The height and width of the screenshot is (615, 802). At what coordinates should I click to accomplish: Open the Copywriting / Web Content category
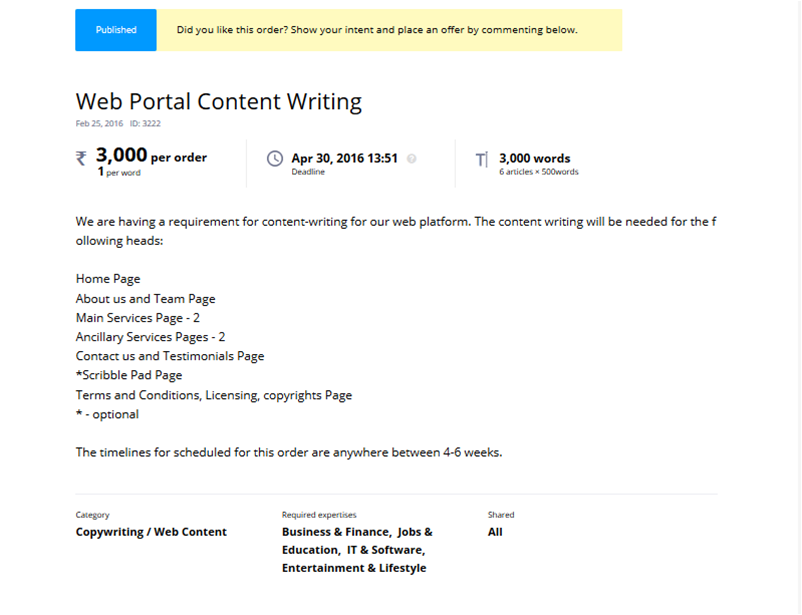coord(151,532)
